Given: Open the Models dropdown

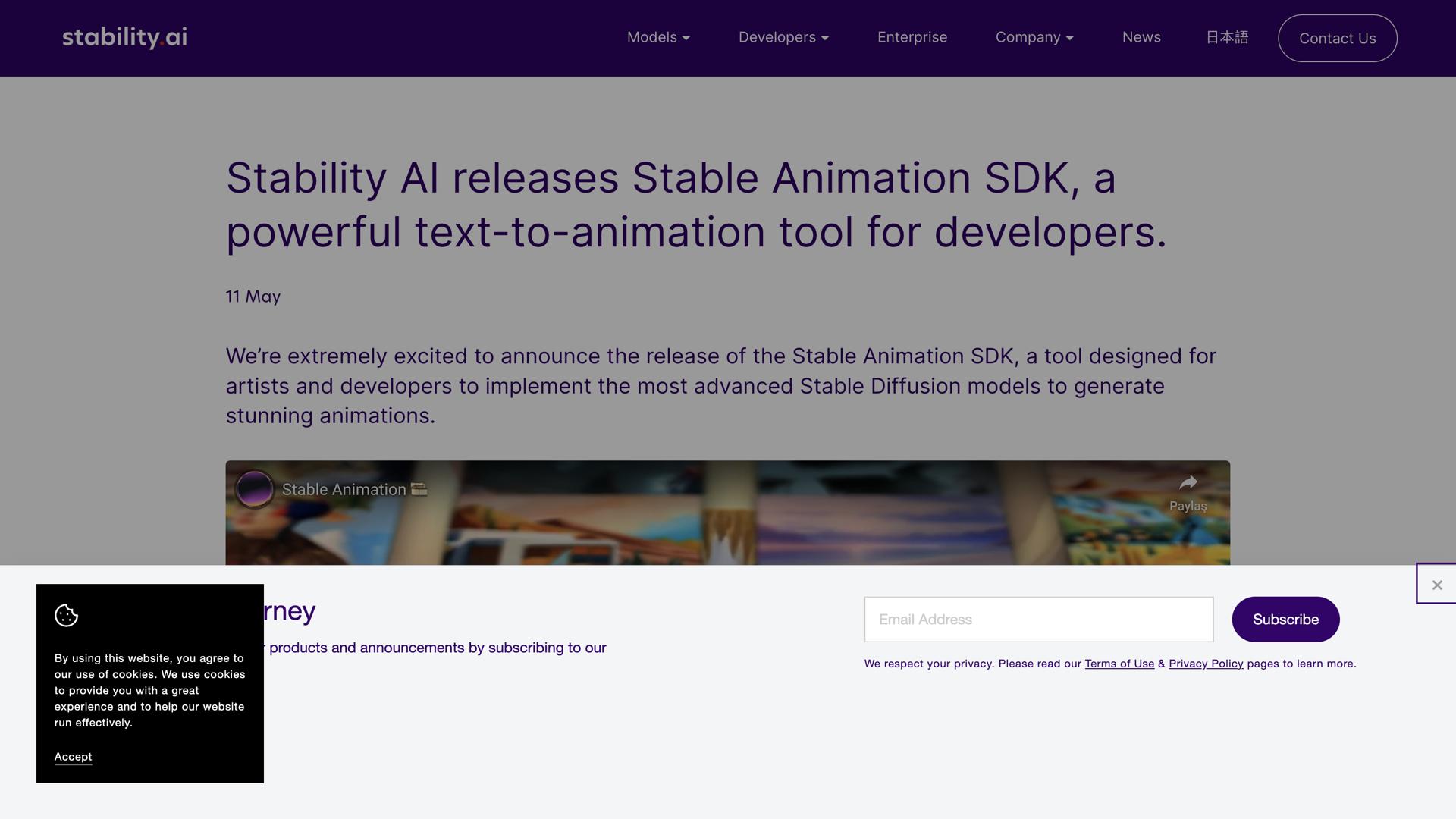Looking at the screenshot, I should point(657,37).
